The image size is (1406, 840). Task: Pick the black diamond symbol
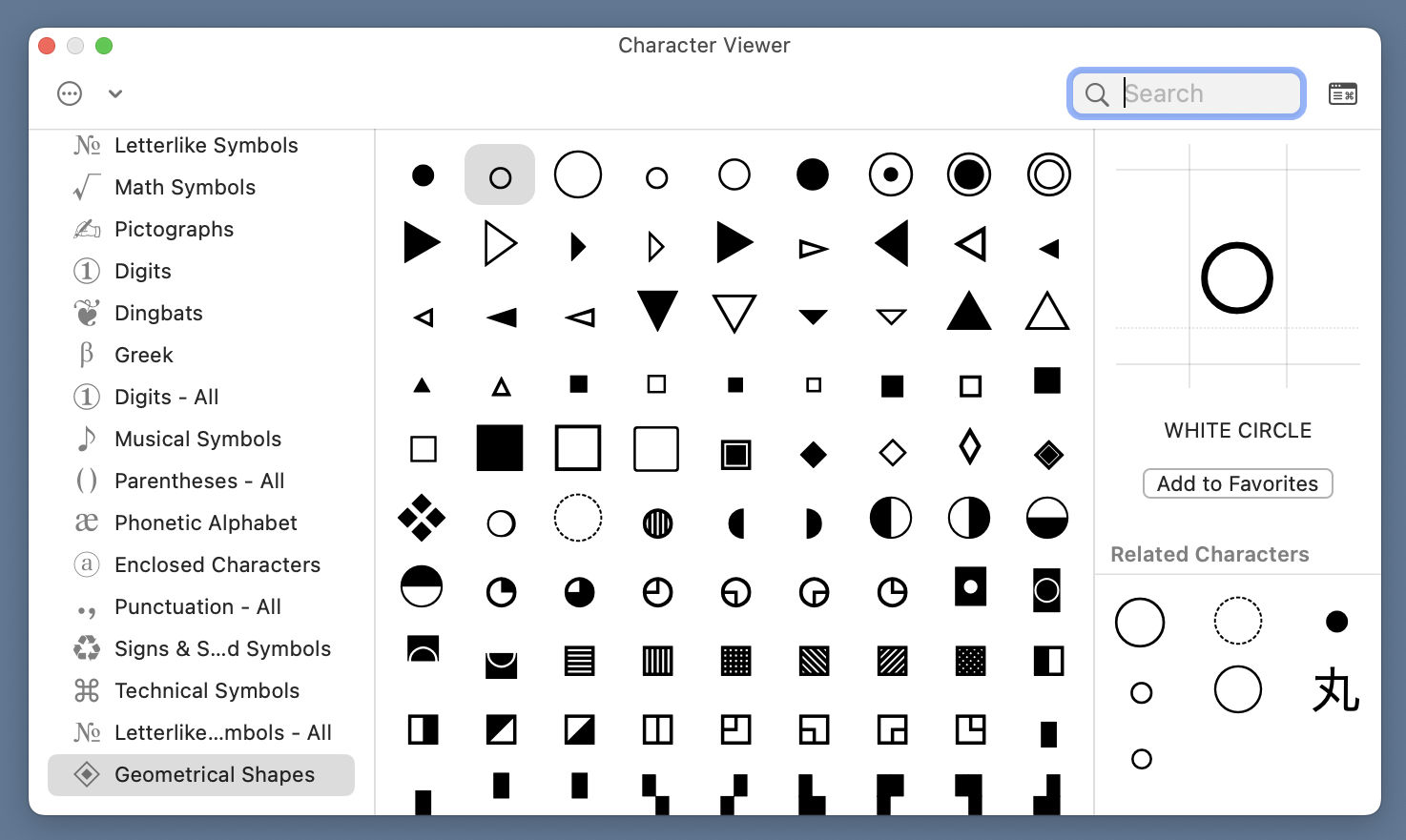click(813, 455)
